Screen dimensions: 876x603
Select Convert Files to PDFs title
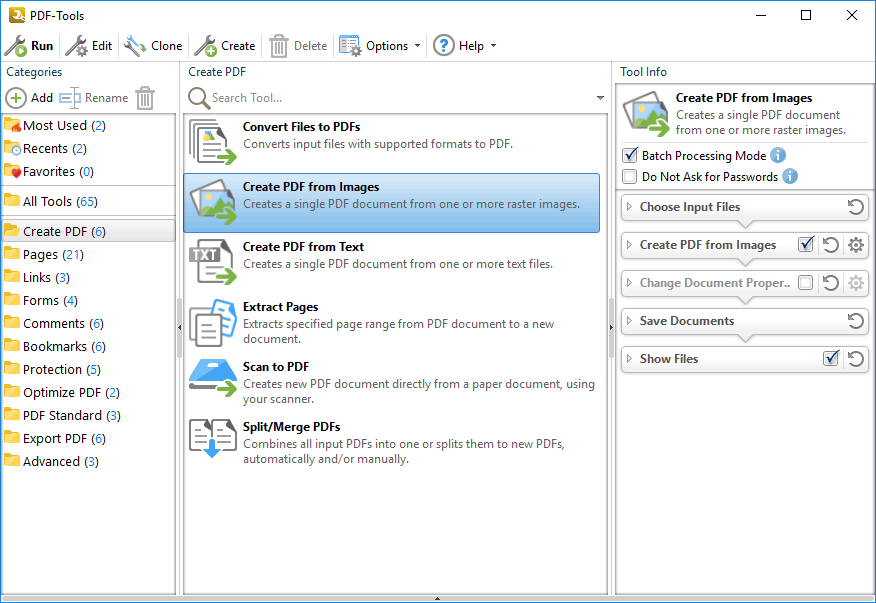click(x=302, y=127)
